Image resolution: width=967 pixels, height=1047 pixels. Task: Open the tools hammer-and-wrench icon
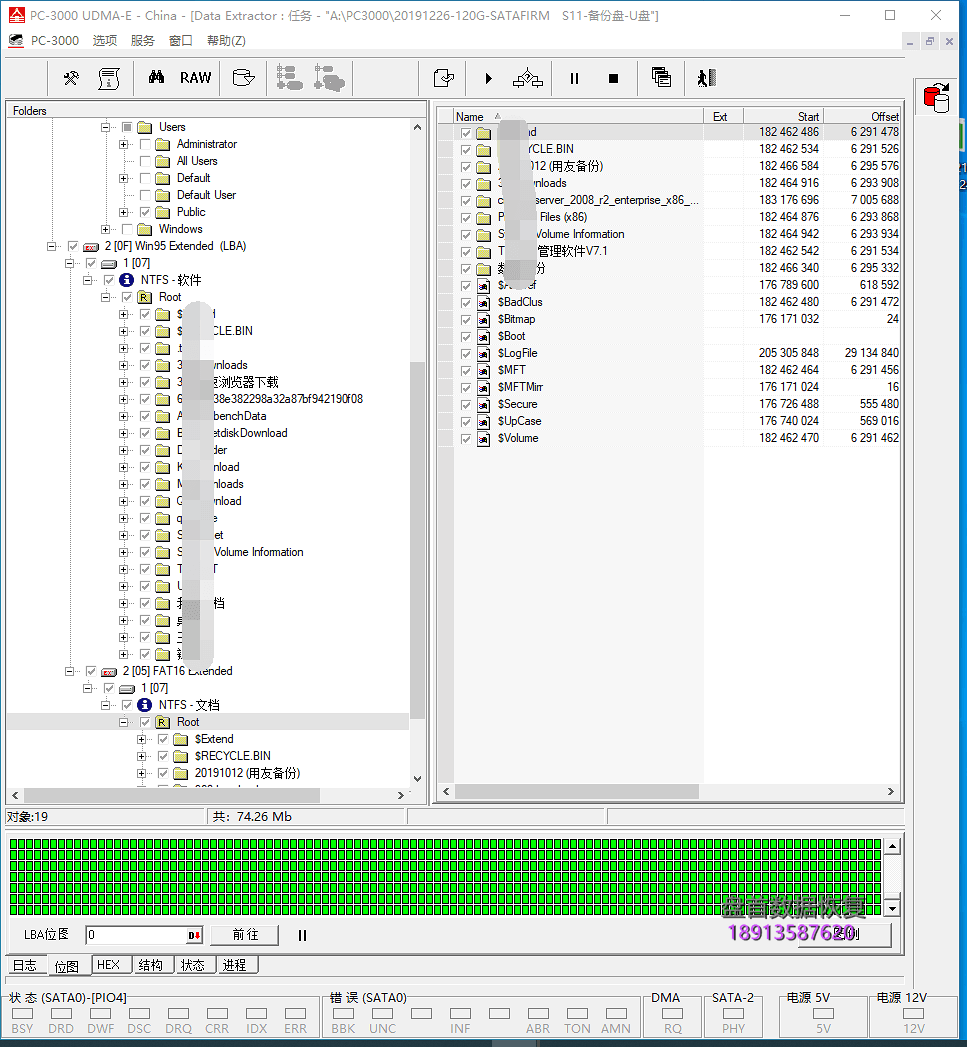tap(71, 78)
